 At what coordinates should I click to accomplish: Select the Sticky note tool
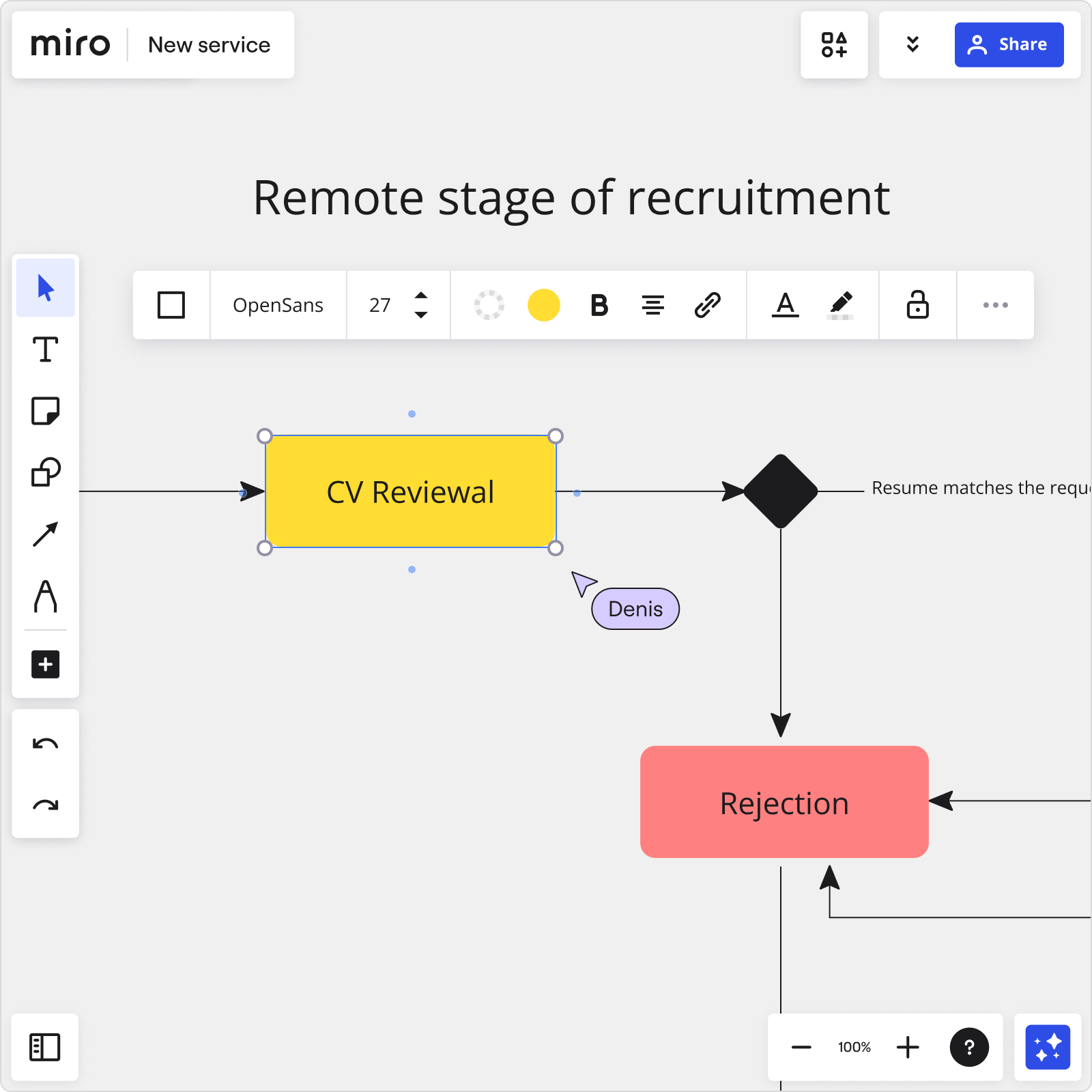click(45, 411)
